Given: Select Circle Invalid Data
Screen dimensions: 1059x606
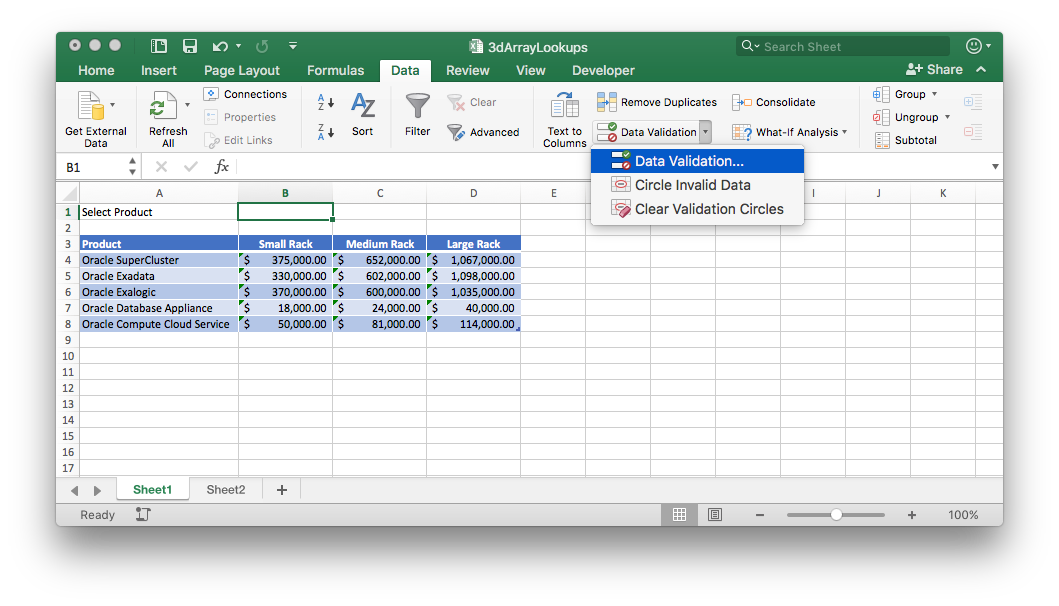Looking at the screenshot, I should (697, 185).
